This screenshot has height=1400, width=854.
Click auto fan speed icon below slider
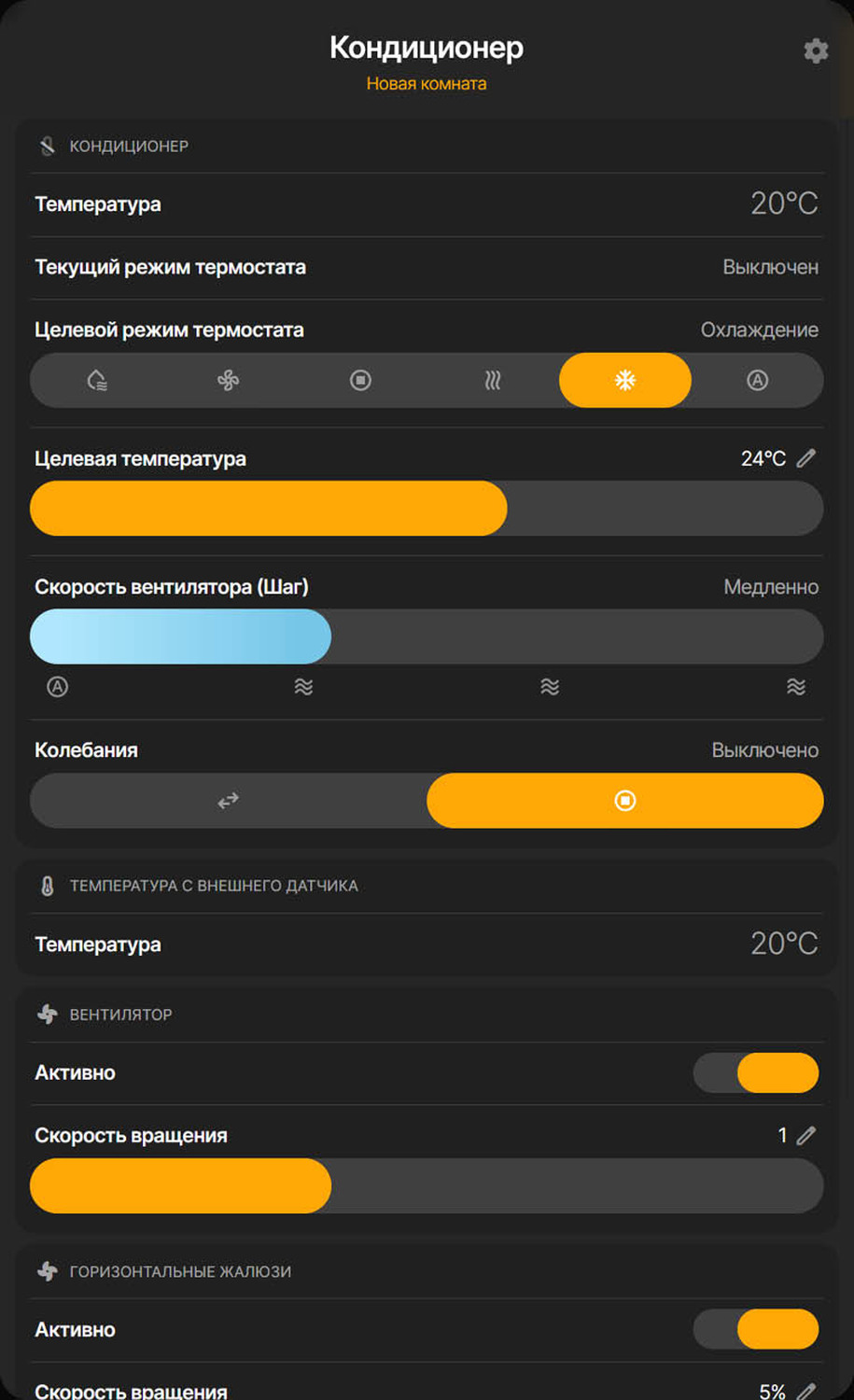[x=58, y=687]
